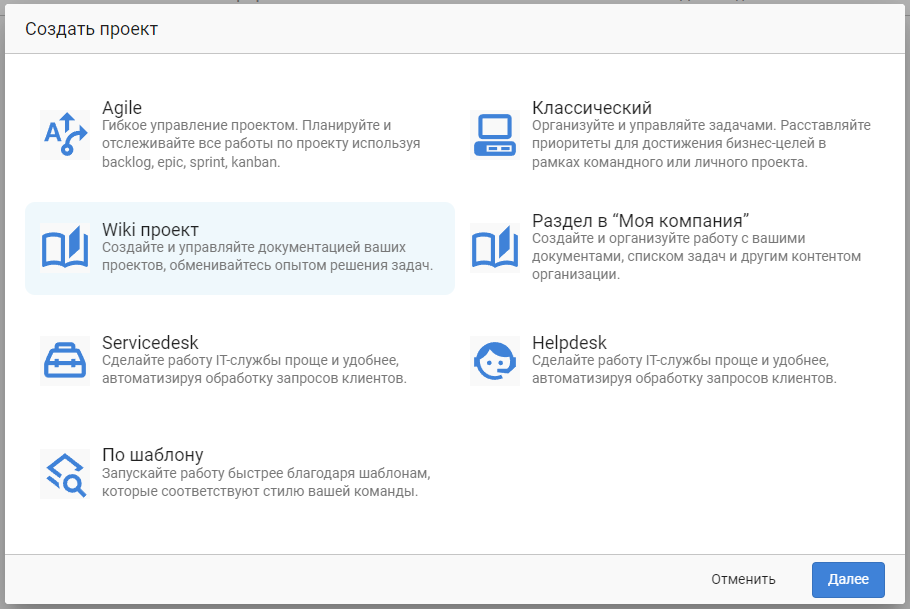Click the Раздел в "Моя компания" book icon
The image size is (910, 609).
pyautogui.click(x=495, y=247)
